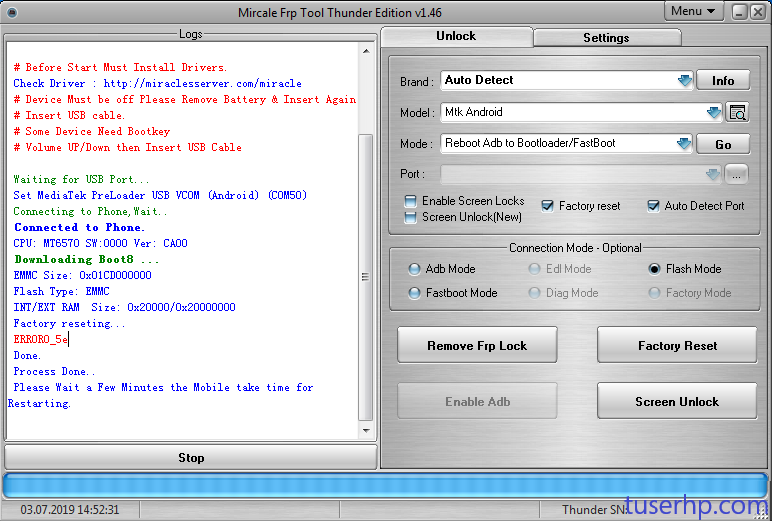Viewport: 772px width, 521px height.
Task: Click the Port browse ellipsis button
Action: [737, 174]
